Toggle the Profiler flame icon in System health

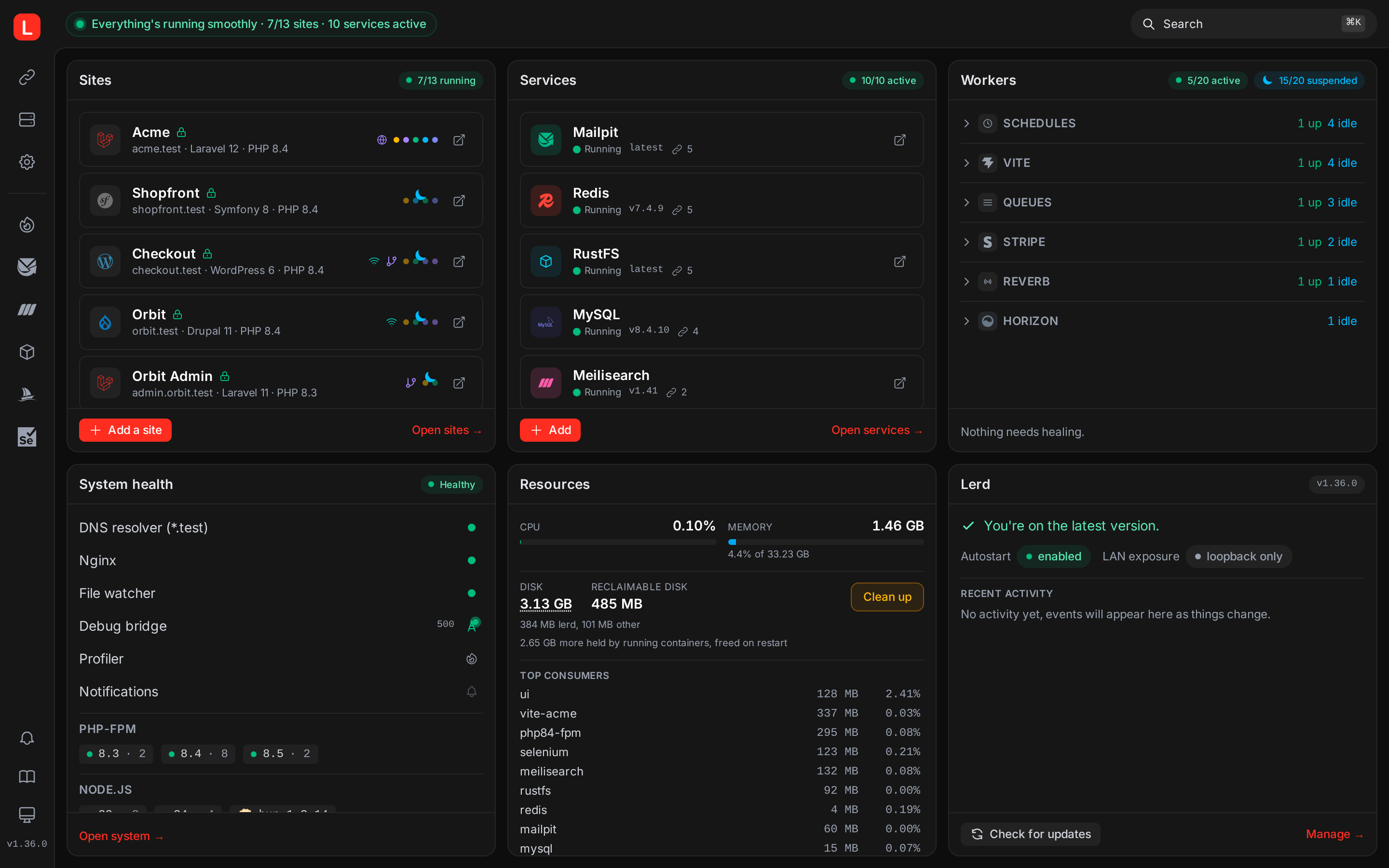(x=472, y=659)
